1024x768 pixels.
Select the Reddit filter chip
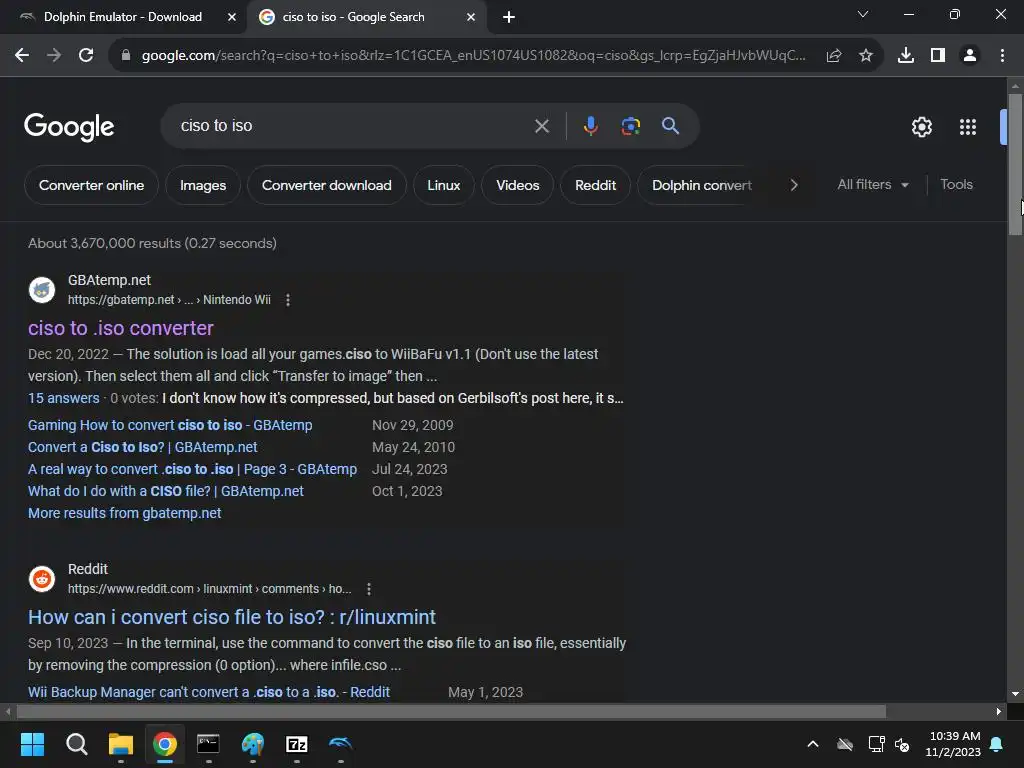(596, 185)
